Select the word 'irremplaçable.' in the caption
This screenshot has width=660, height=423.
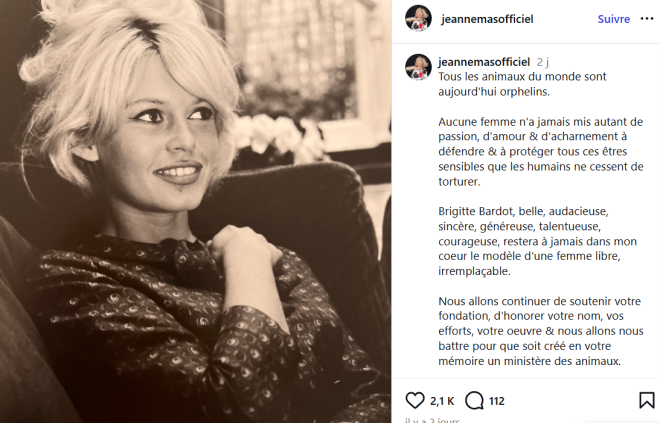tap(474, 271)
